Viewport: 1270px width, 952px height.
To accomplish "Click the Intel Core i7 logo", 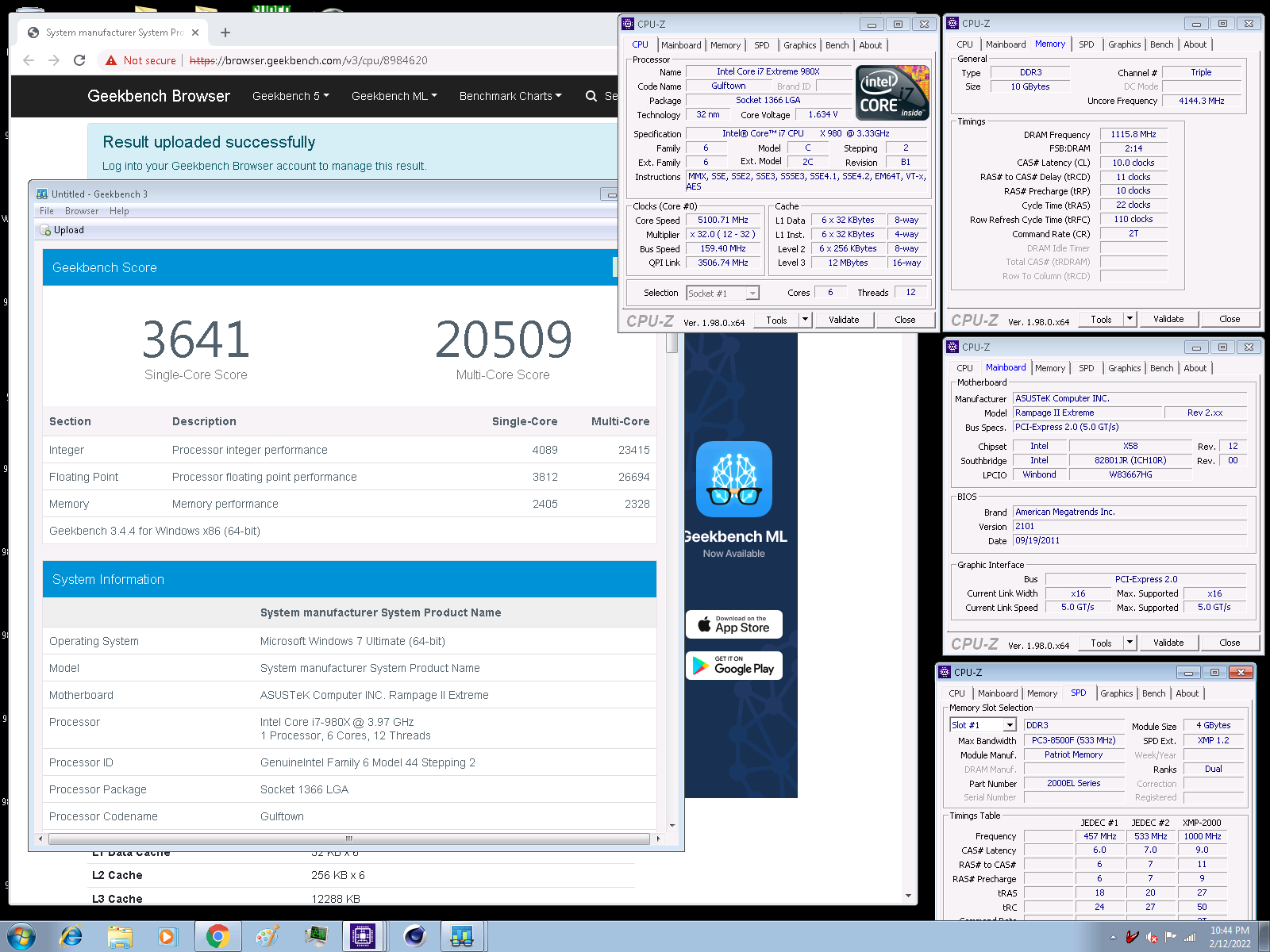I will tap(892, 92).
